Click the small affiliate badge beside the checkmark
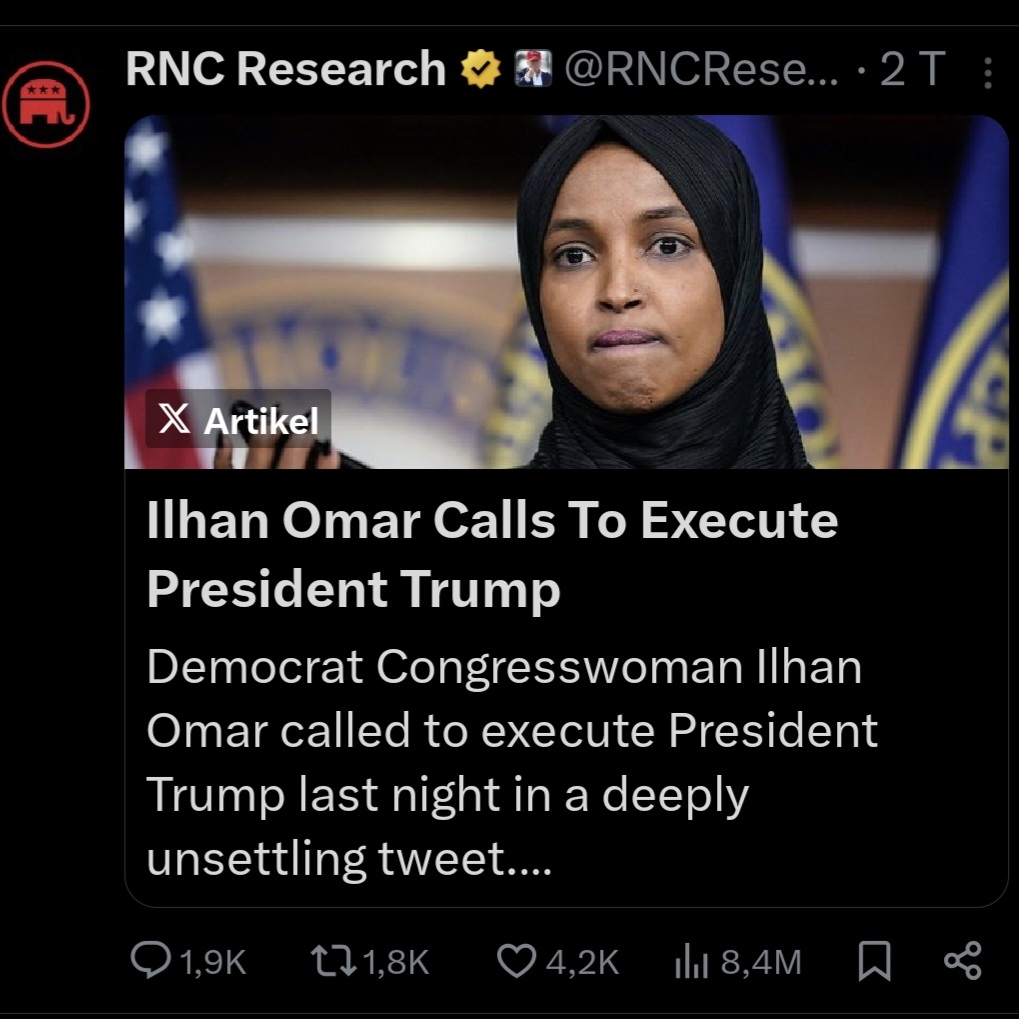The width and height of the screenshot is (1019, 1019). (533, 70)
